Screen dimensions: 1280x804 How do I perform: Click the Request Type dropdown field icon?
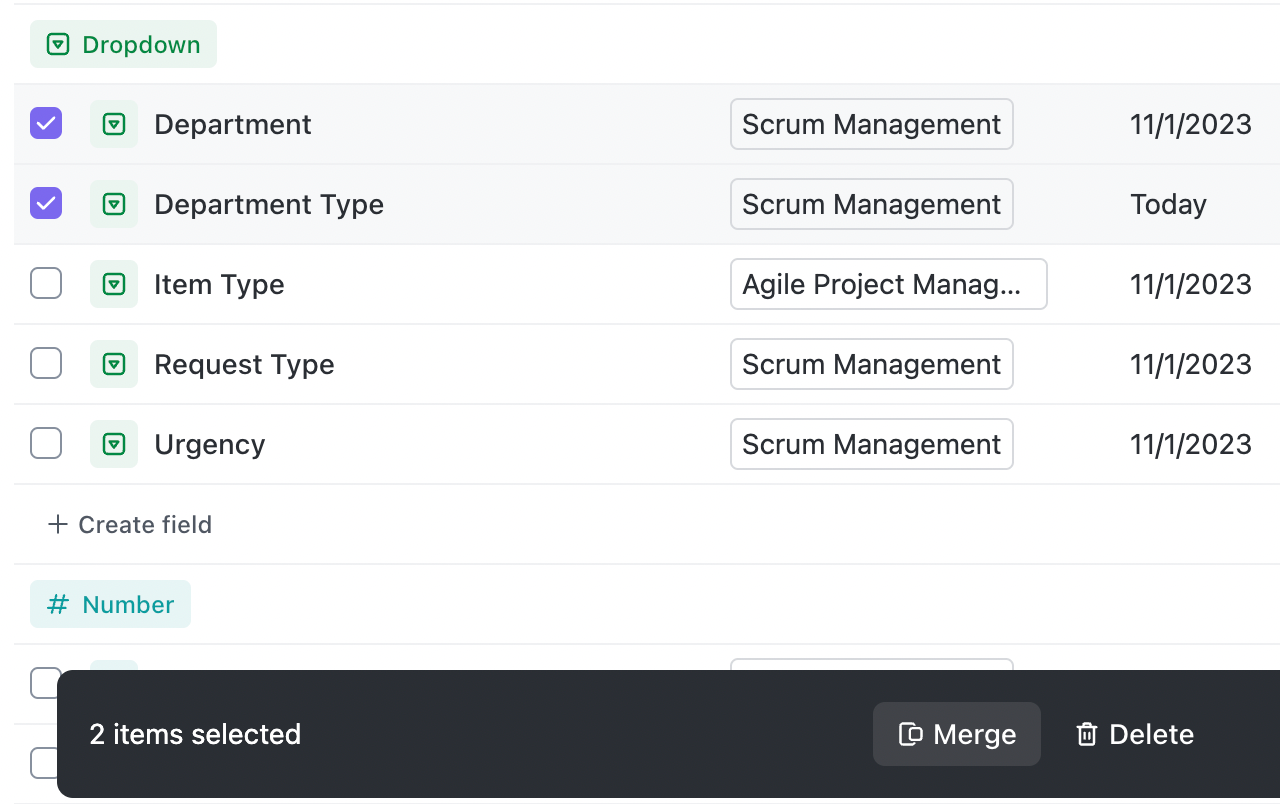pos(114,364)
